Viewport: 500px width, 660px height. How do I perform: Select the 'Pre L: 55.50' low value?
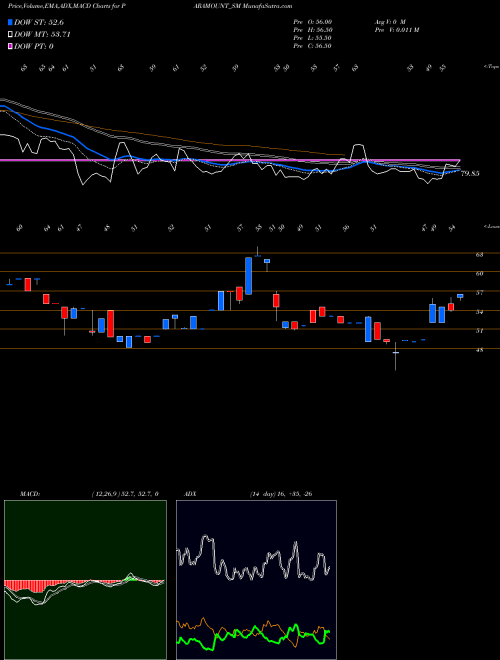[x=312, y=38]
